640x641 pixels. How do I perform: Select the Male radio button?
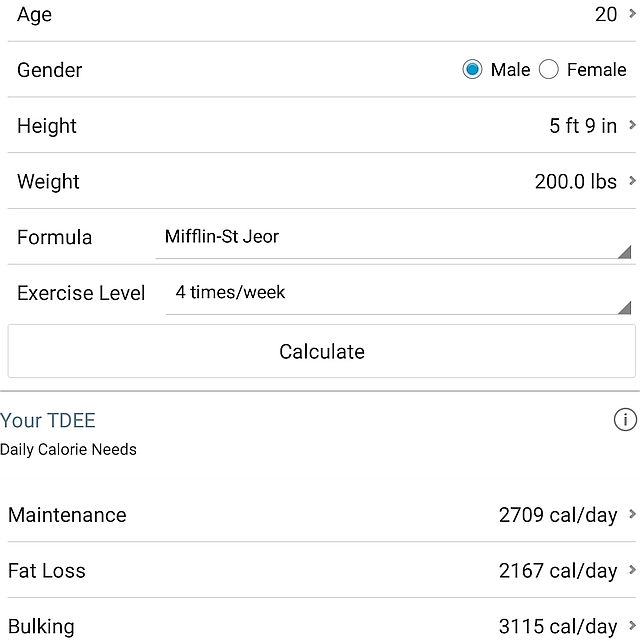tap(472, 69)
